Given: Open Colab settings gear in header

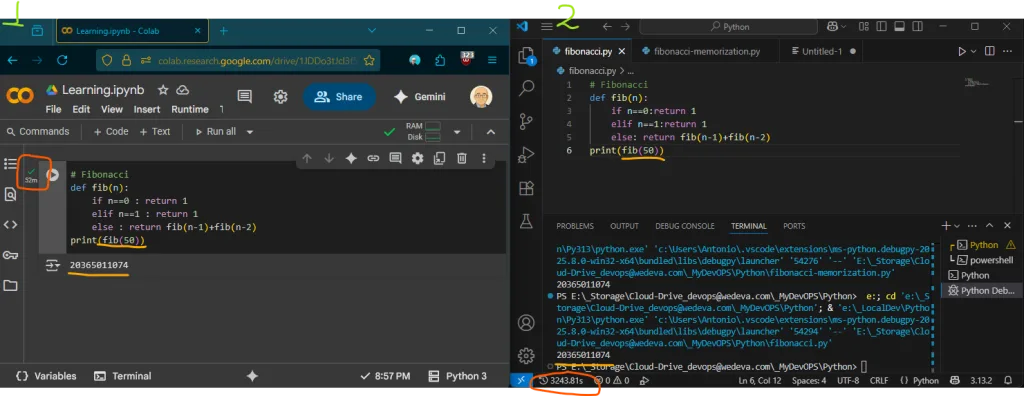Looking at the screenshot, I should [x=281, y=97].
